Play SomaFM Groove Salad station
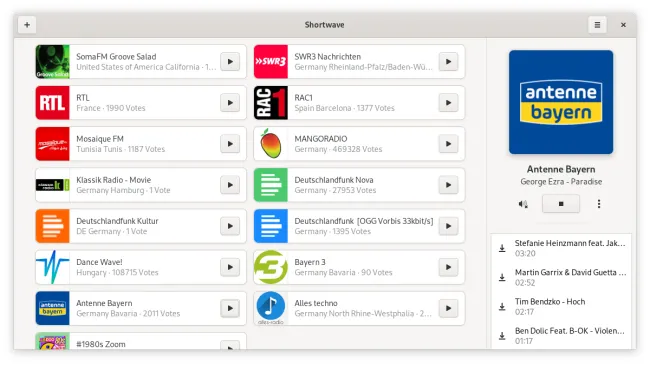Screen dimensions: 650x365 230,62
